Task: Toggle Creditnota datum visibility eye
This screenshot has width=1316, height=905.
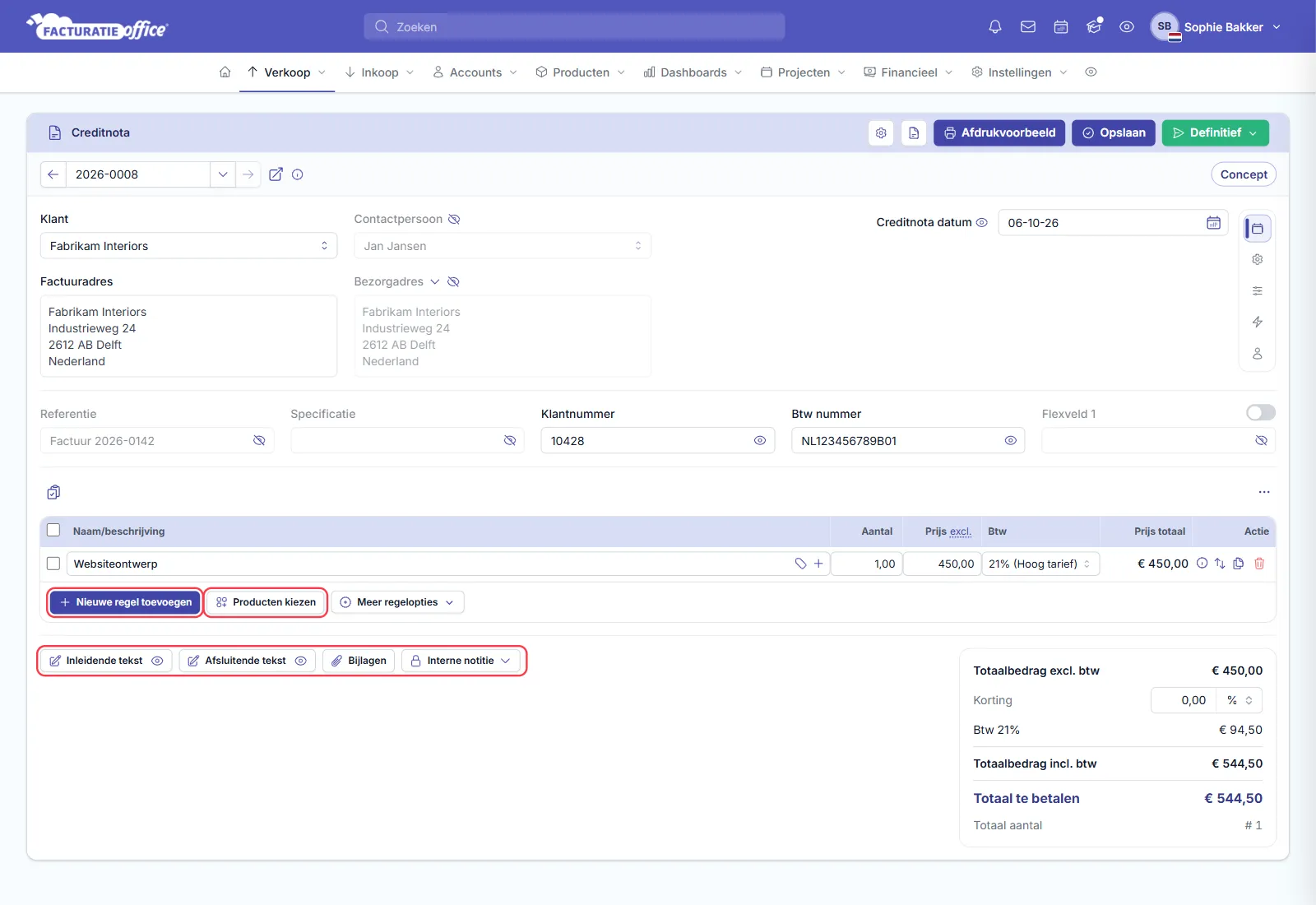Action: pyautogui.click(x=981, y=223)
